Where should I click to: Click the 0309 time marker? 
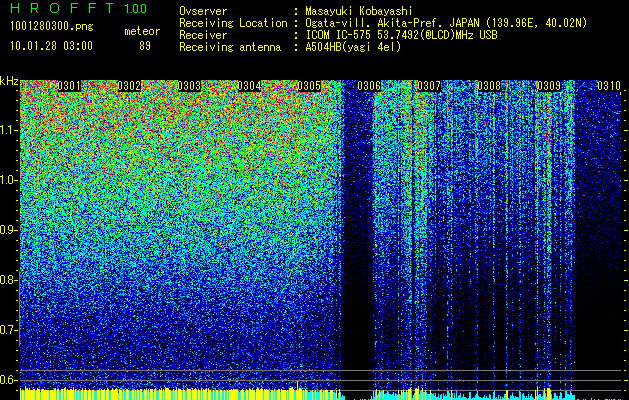pos(549,86)
